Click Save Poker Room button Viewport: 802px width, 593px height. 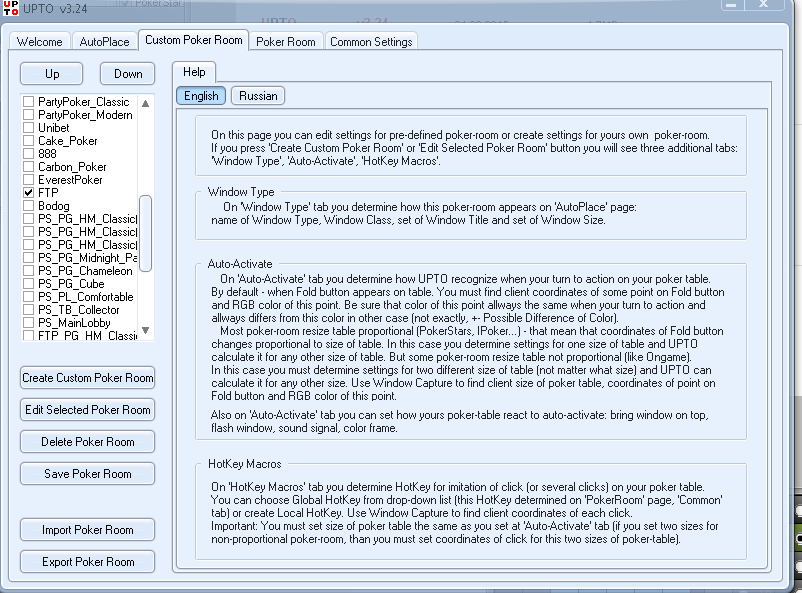(x=87, y=474)
